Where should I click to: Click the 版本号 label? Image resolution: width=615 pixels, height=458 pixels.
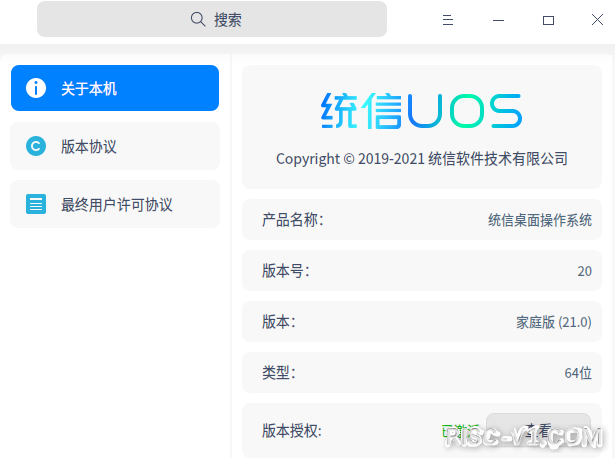pyautogui.click(x=286, y=271)
